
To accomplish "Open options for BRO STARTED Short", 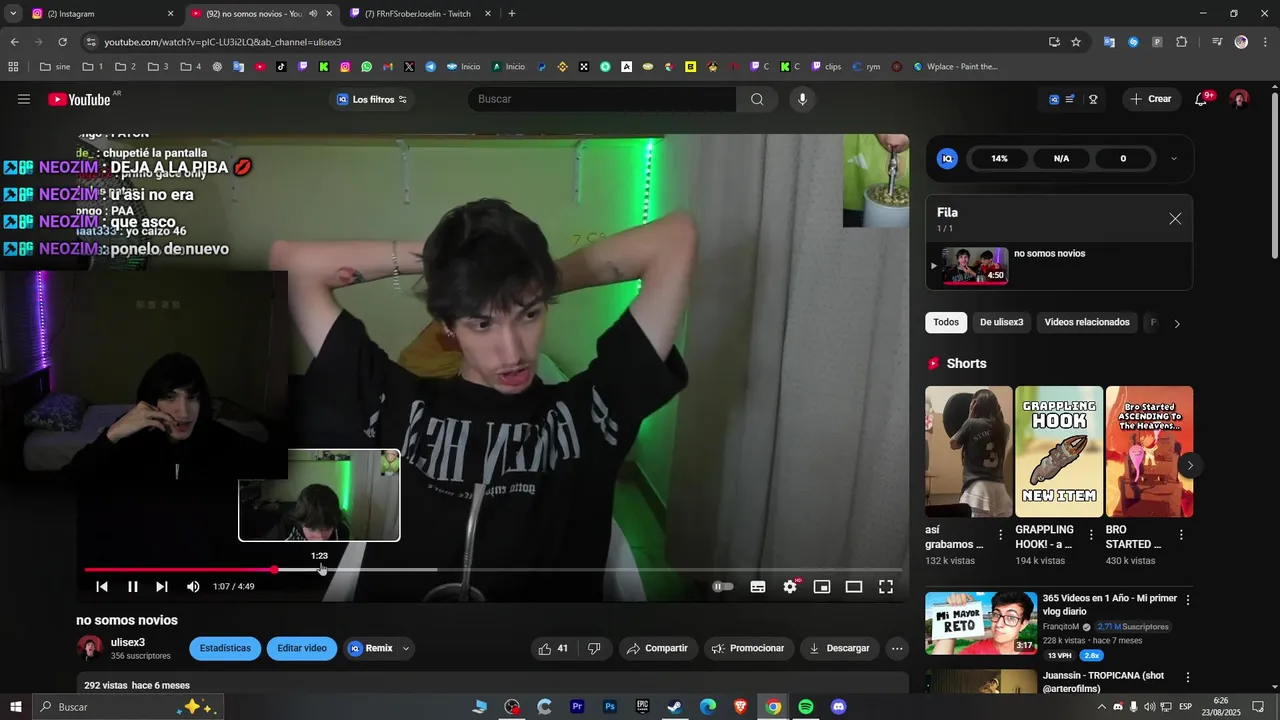I will click(x=1181, y=535).
